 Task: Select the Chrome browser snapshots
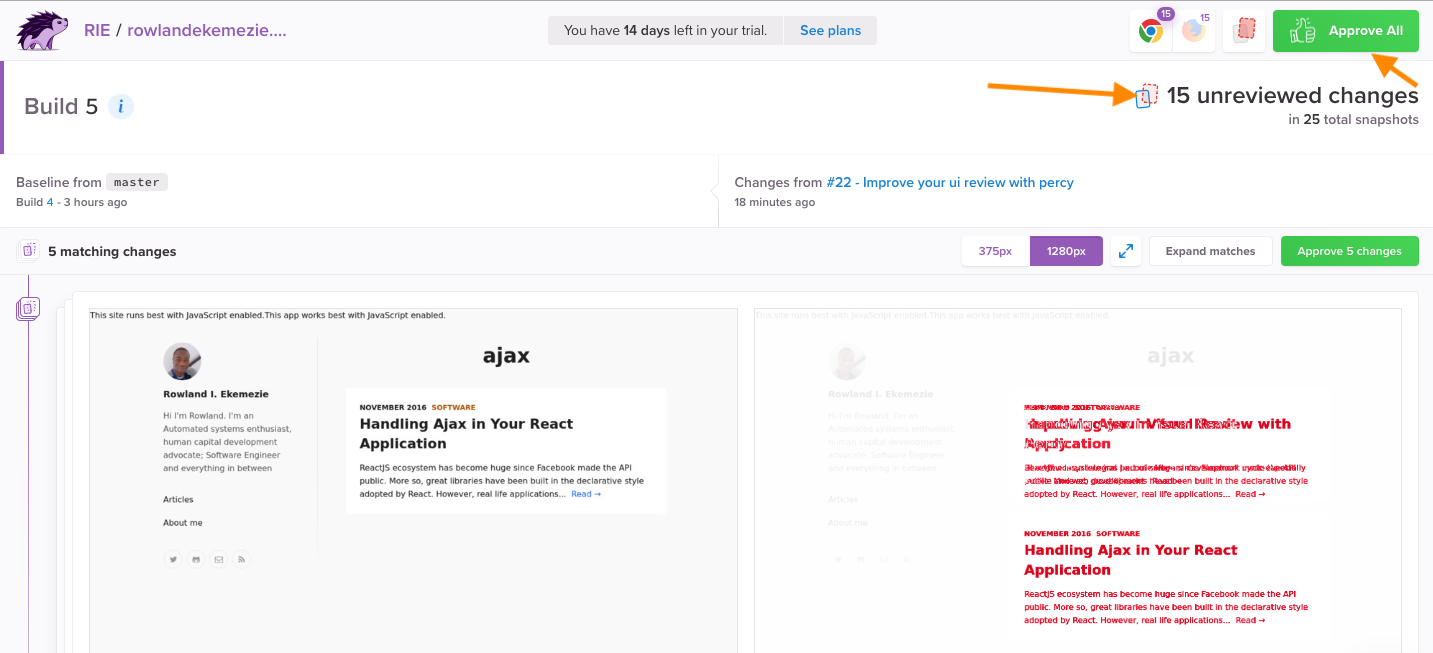pyautogui.click(x=1151, y=31)
